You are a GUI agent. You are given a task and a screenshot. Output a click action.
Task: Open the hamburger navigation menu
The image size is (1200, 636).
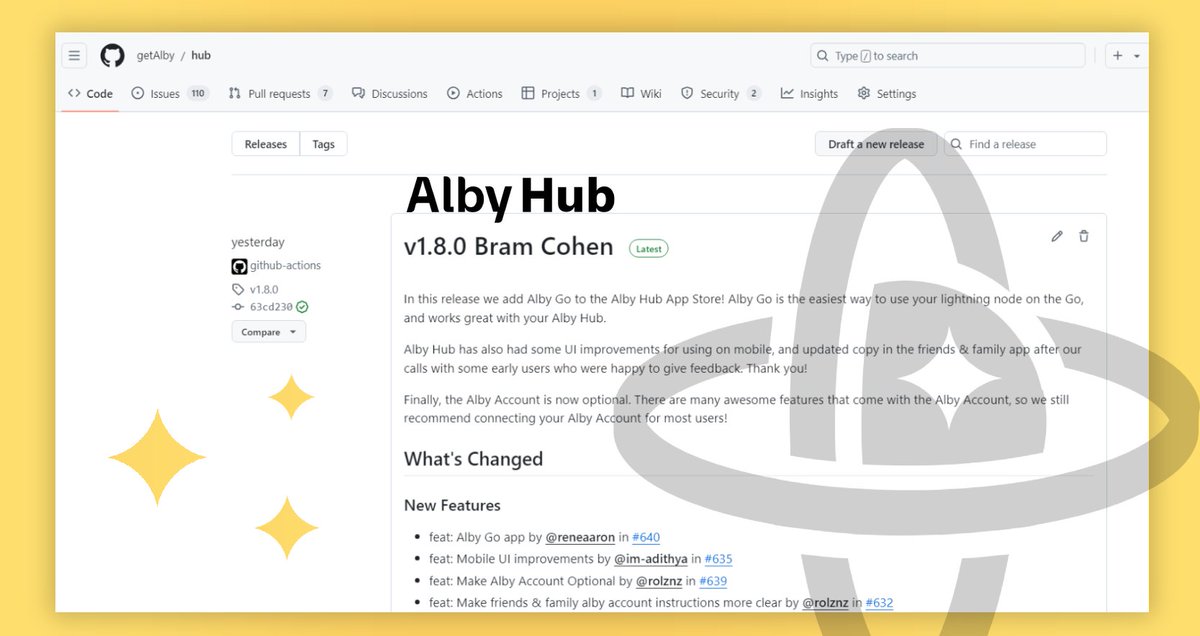pos(74,56)
